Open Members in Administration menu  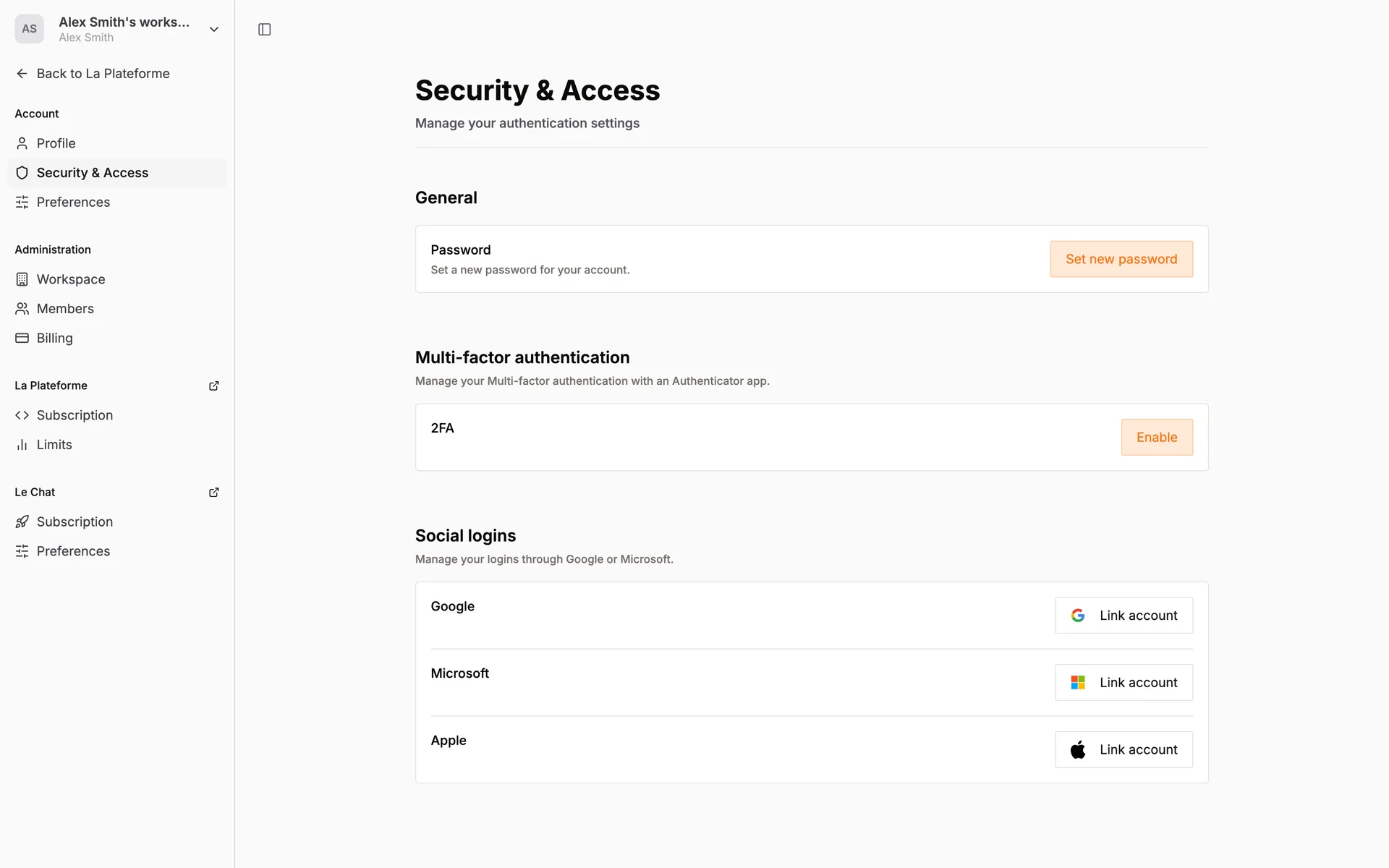click(x=65, y=309)
